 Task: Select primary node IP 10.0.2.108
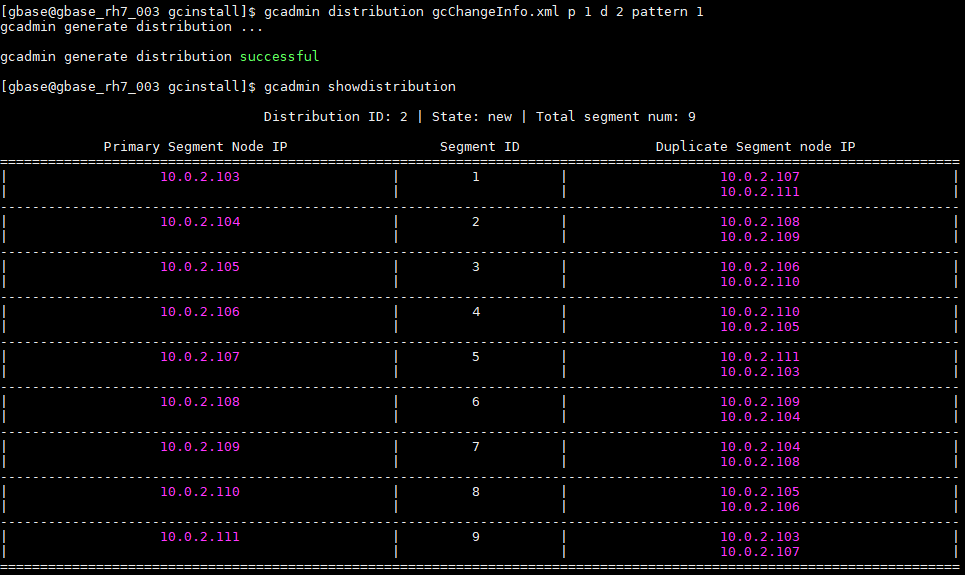point(200,401)
